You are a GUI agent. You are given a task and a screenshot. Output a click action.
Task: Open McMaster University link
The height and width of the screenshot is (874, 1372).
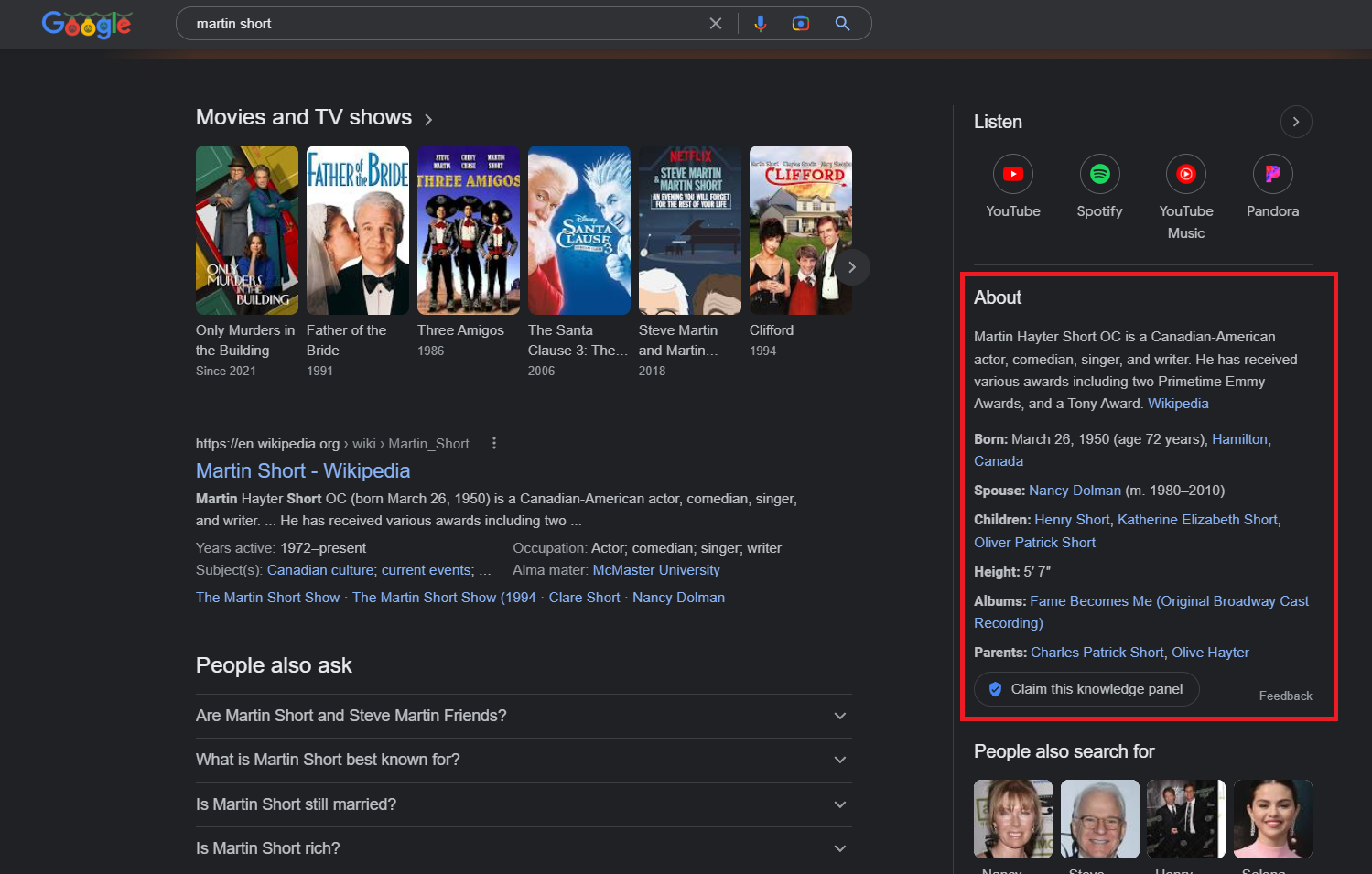(x=656, y=570)
